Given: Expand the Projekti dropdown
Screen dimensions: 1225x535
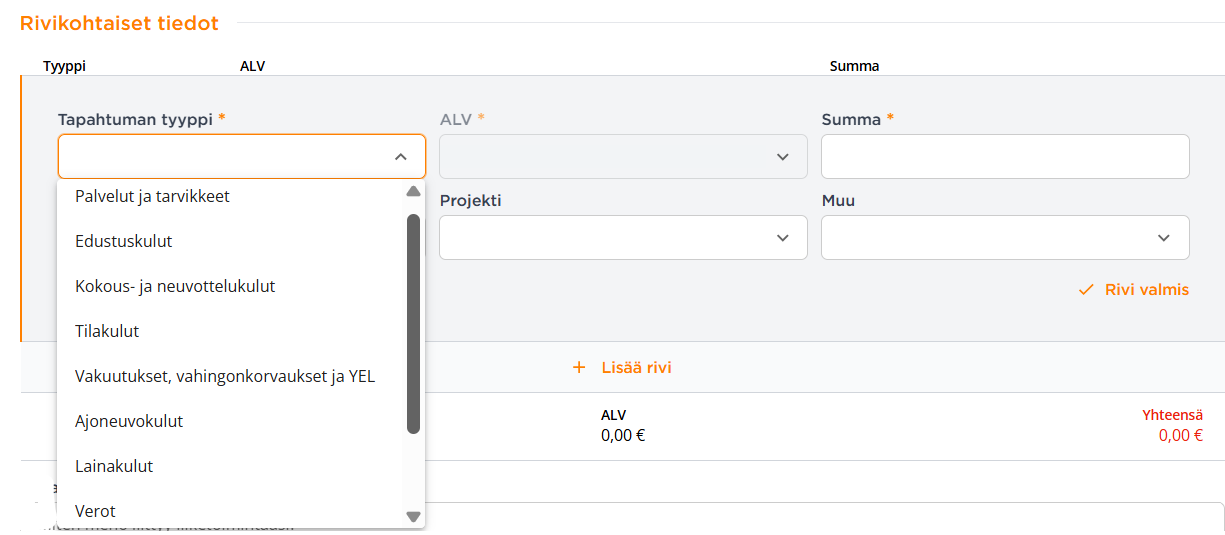Looking at the screenshot, I should tap(622, 238).
